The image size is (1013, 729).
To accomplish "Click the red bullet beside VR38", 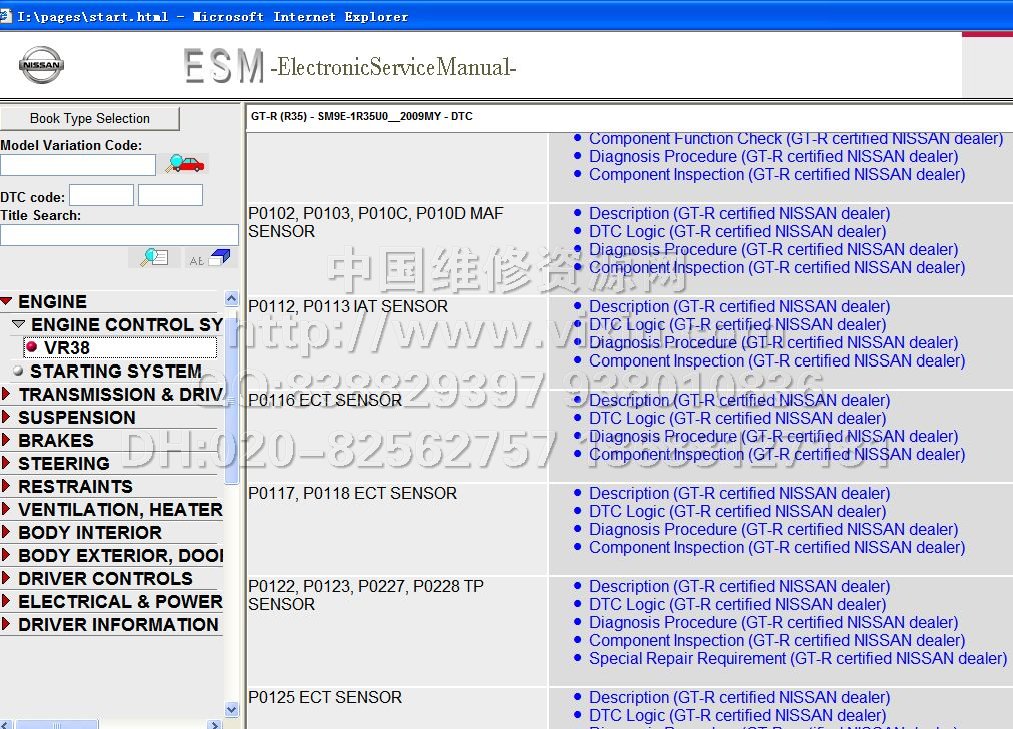I will point(31,347).
